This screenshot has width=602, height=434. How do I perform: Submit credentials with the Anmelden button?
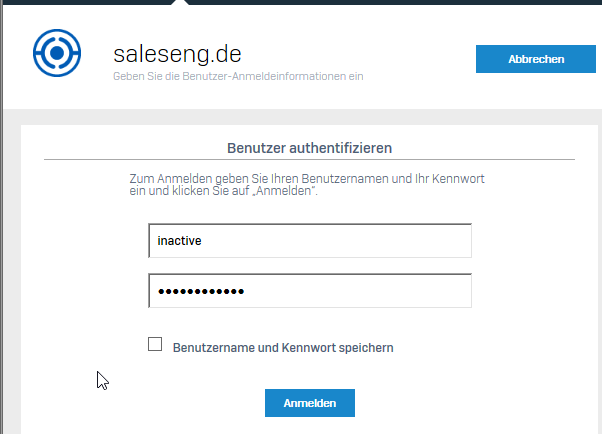310,403
